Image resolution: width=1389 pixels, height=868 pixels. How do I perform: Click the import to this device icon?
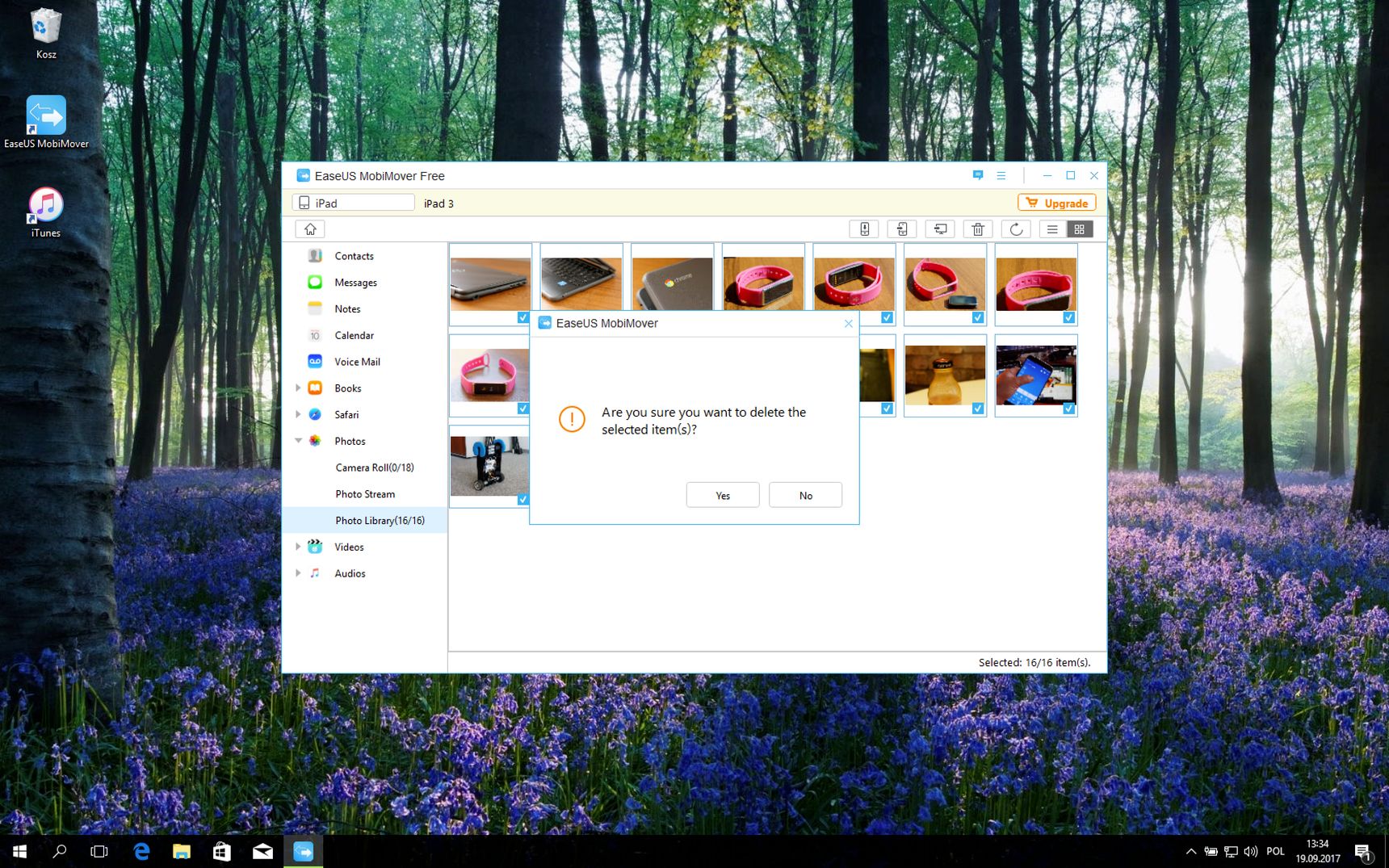(864, 229)
